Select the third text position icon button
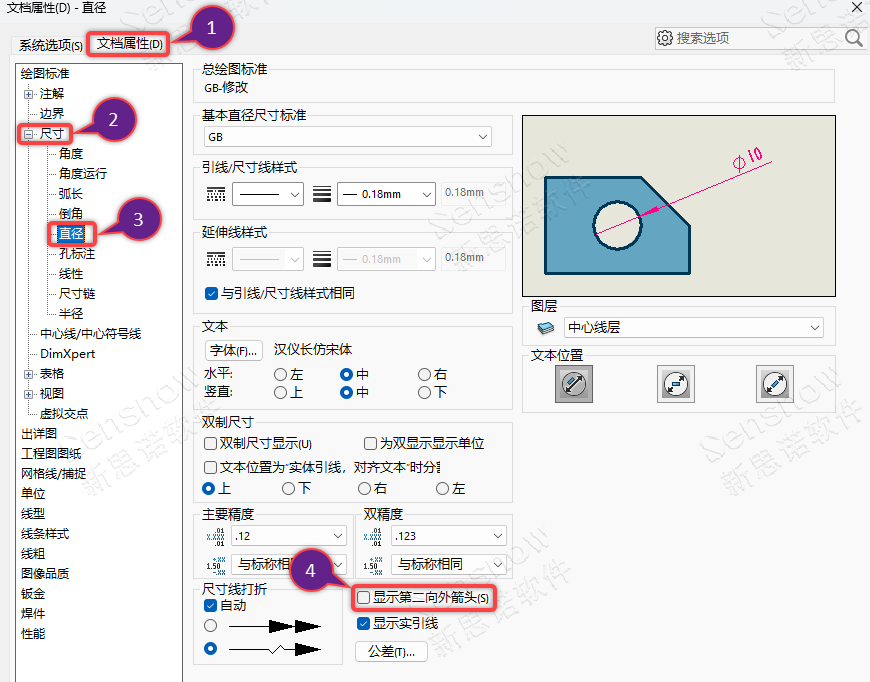The image size is (870, 682). (774, 384)
